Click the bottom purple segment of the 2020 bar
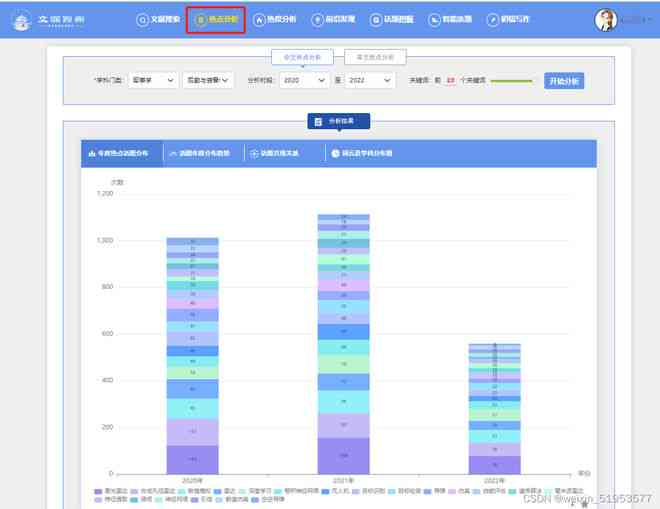660x509 pixels. click(192, 460)
